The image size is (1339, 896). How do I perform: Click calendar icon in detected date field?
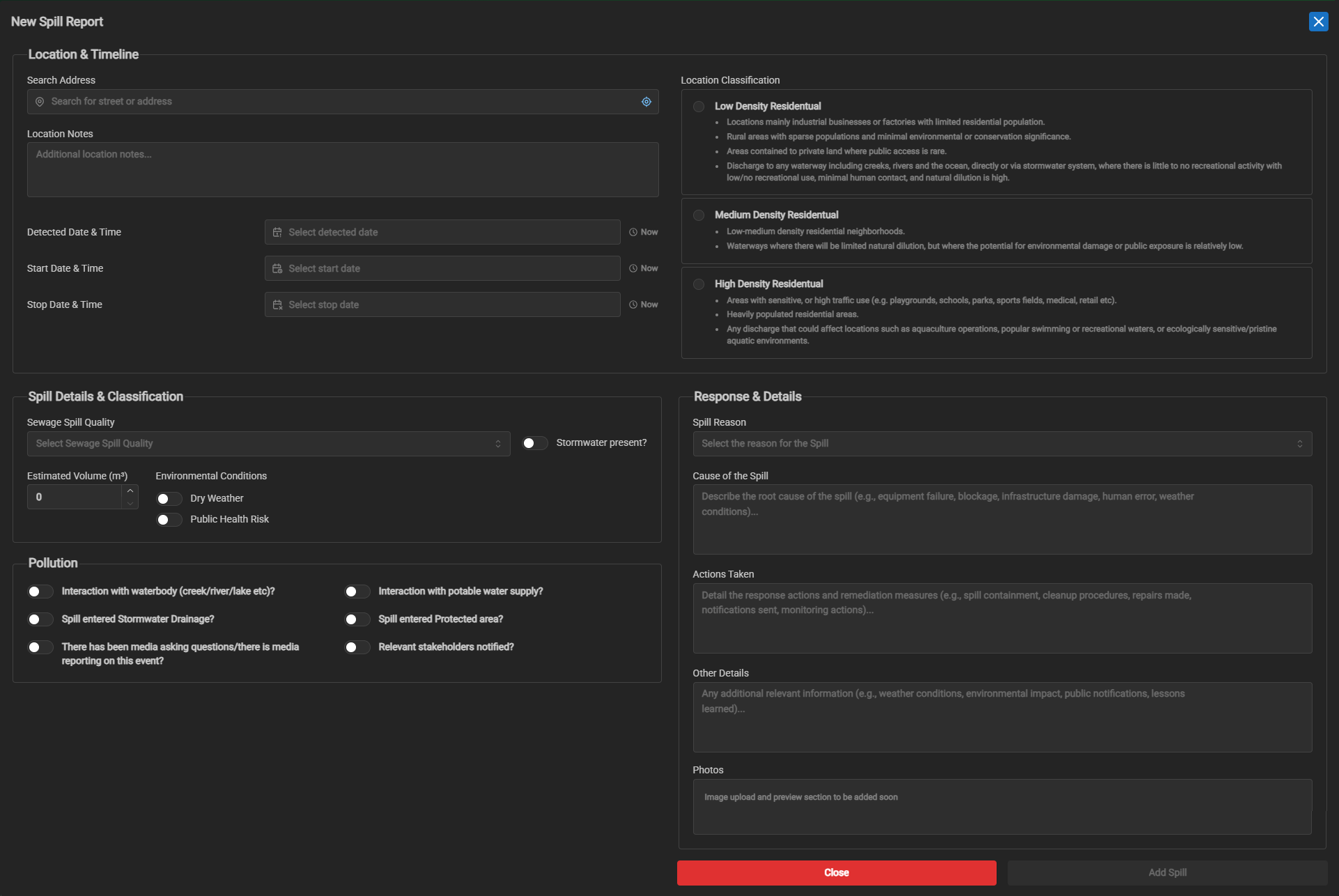(277, 233)
